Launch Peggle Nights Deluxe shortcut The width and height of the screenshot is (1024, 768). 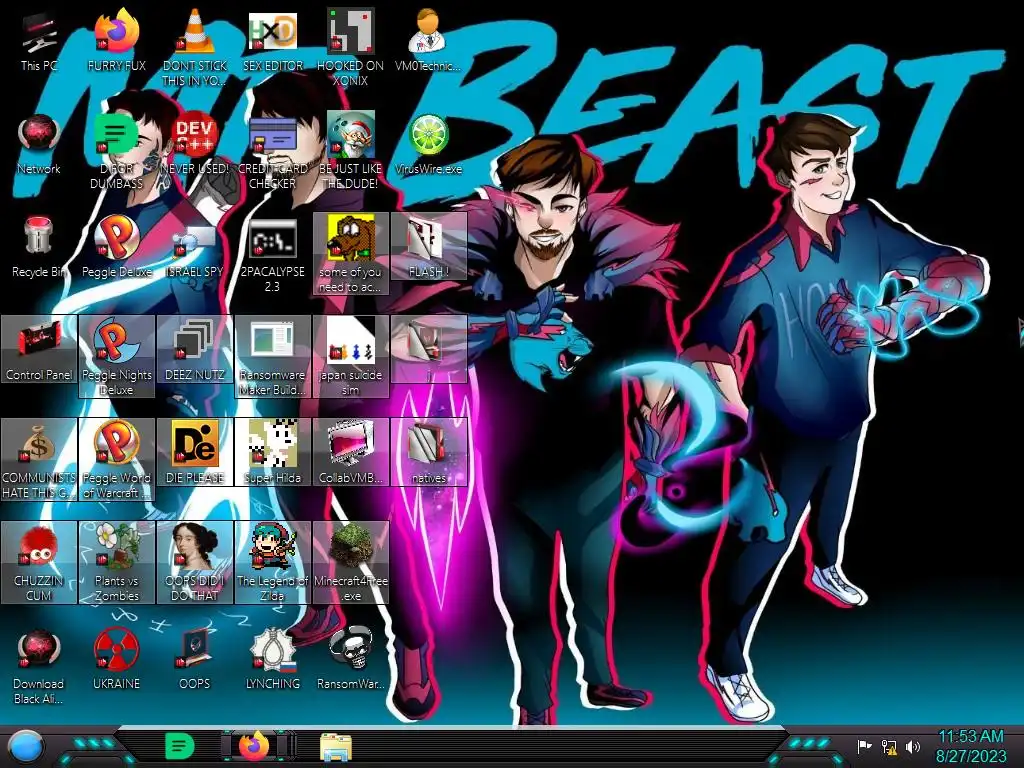point(116,357)
